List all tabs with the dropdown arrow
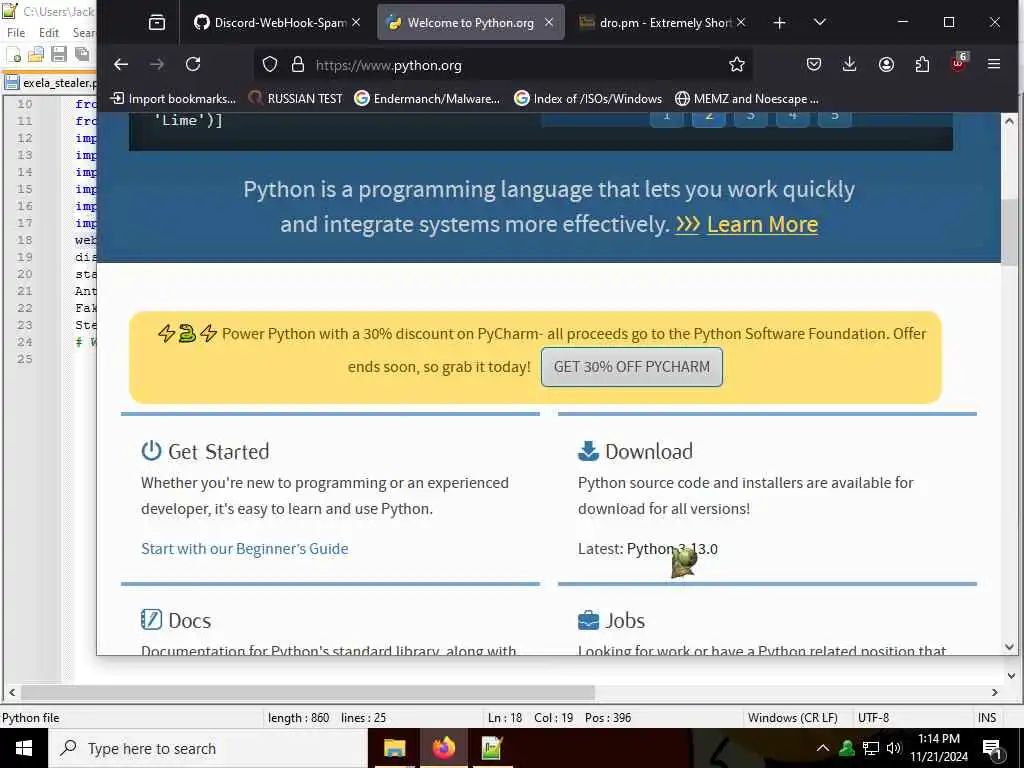This screenshot has height=768, width=1024. tap(820, 22)
